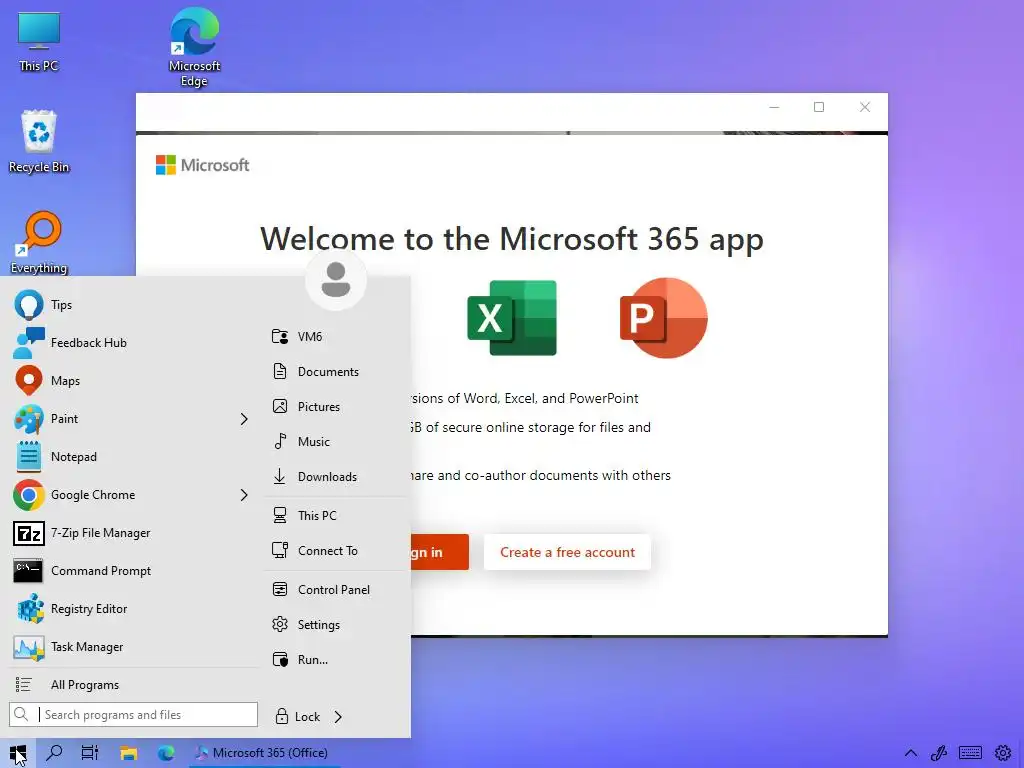Close the Microsoft 365 window

pyautogui.click(x=865, y=107)
